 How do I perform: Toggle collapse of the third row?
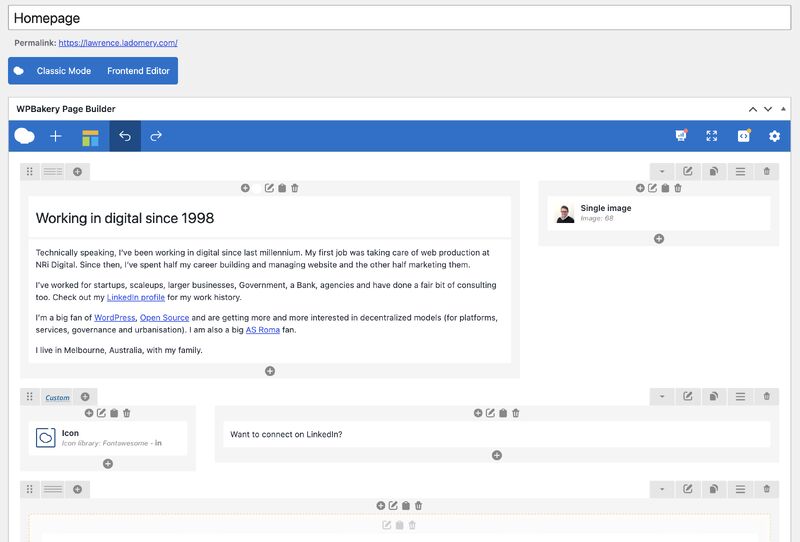[x=662, y=489]
